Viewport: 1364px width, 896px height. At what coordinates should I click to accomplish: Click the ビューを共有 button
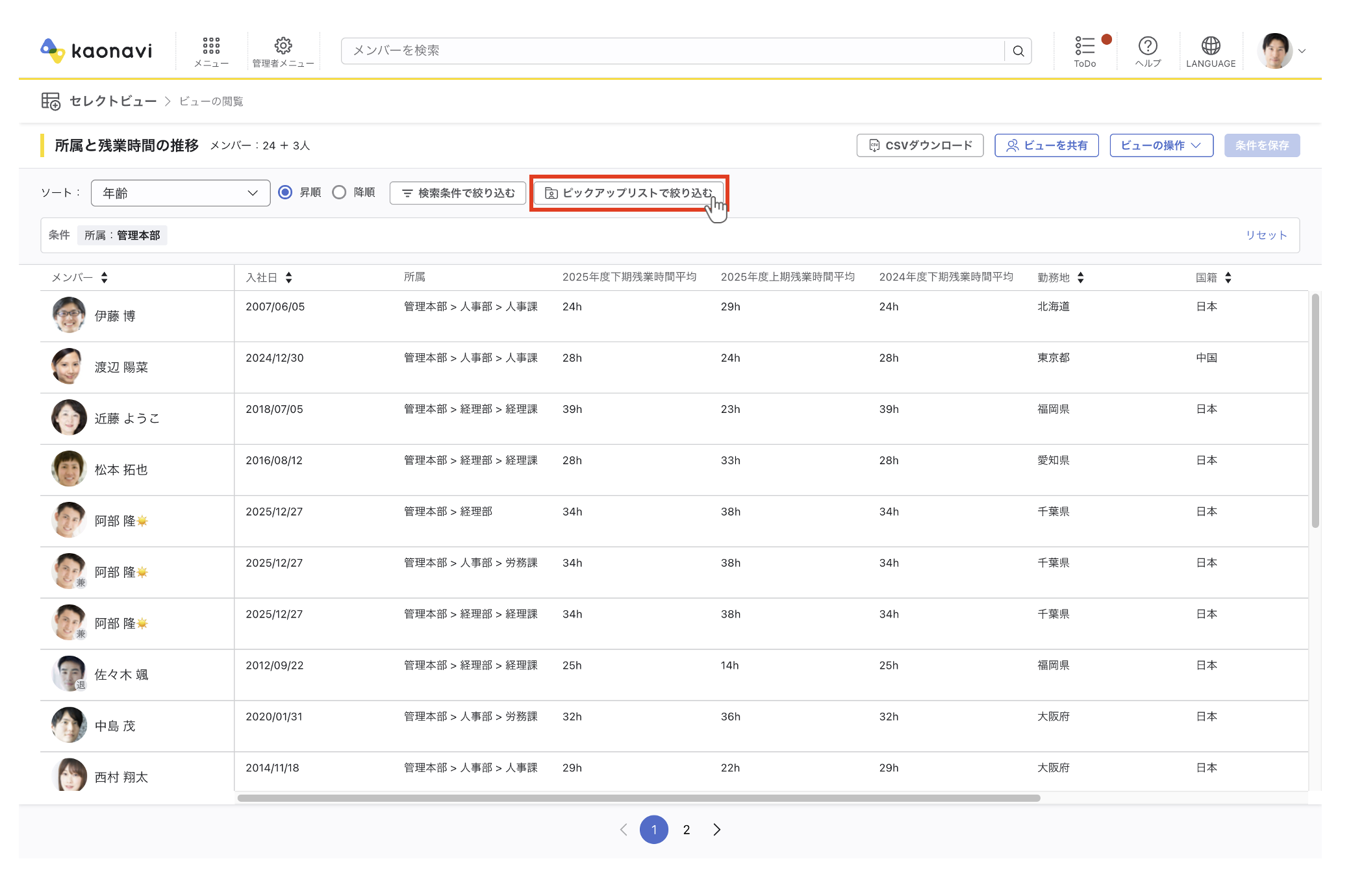pos(1046,145)
